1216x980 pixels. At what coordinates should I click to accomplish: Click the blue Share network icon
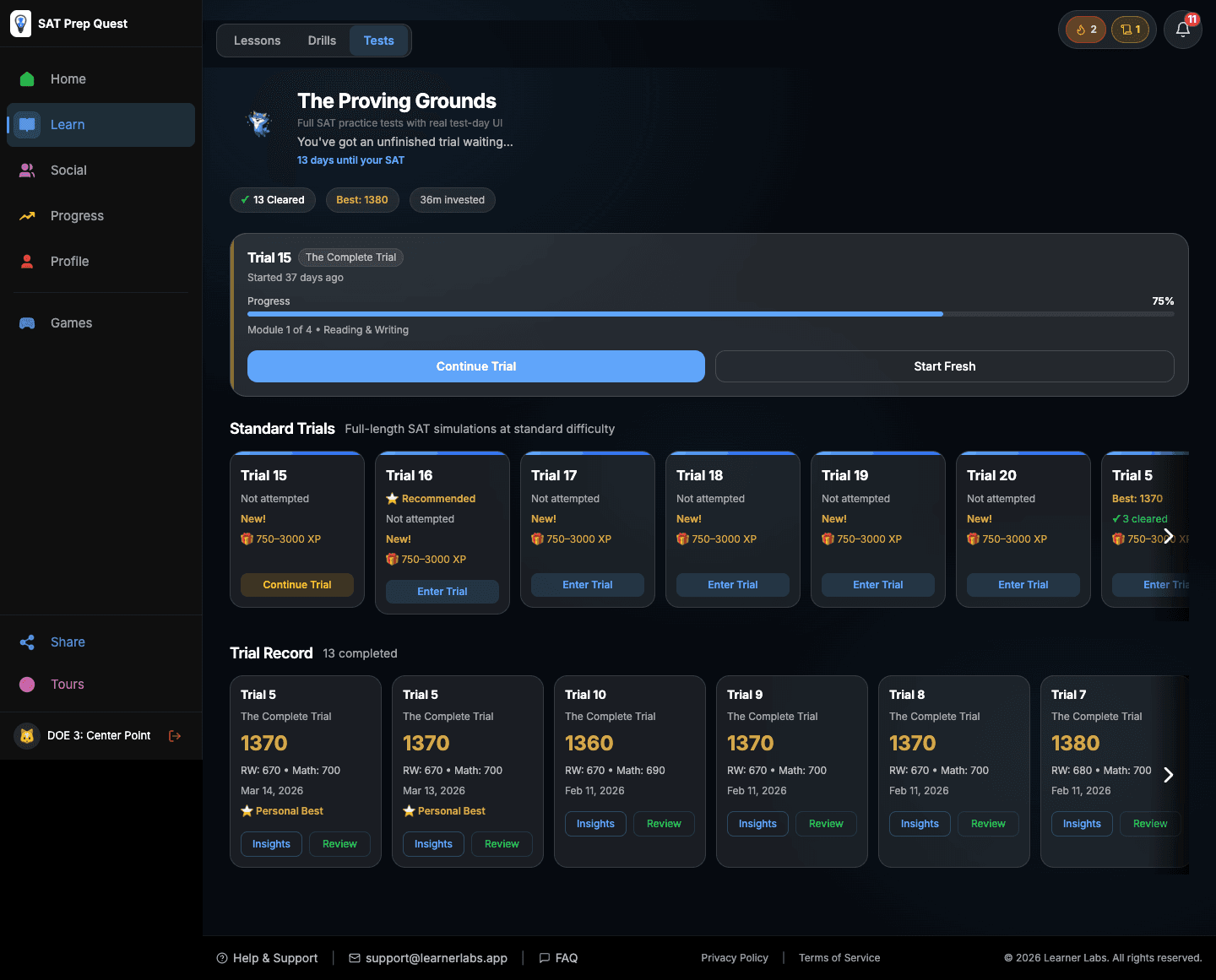coord(26,642)
